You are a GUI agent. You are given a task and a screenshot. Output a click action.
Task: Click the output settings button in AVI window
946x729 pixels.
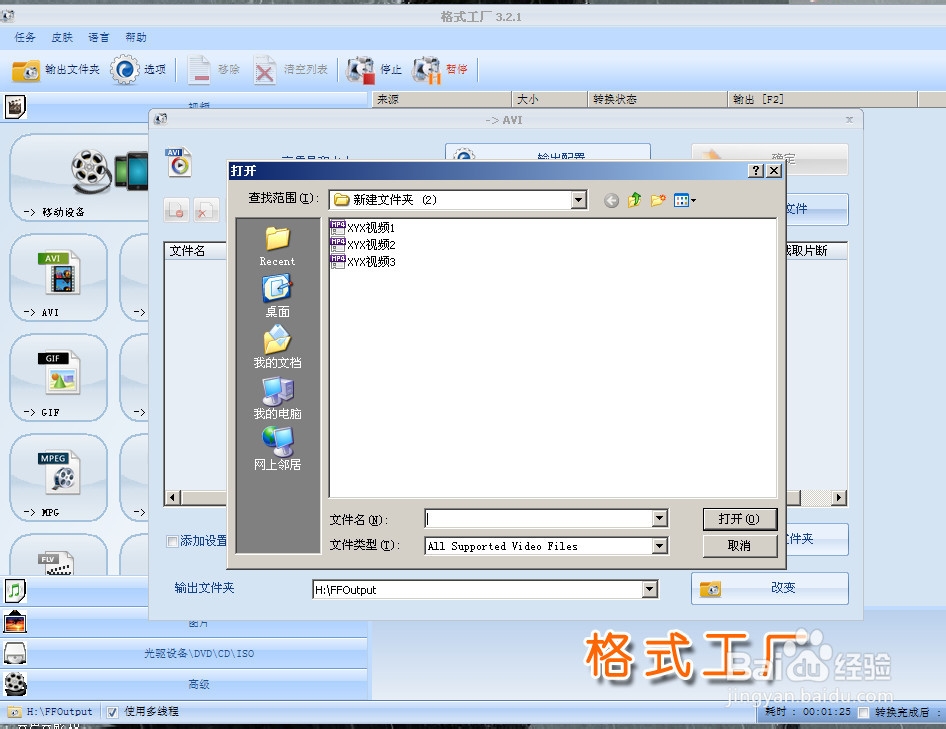(x=548, y=153)
